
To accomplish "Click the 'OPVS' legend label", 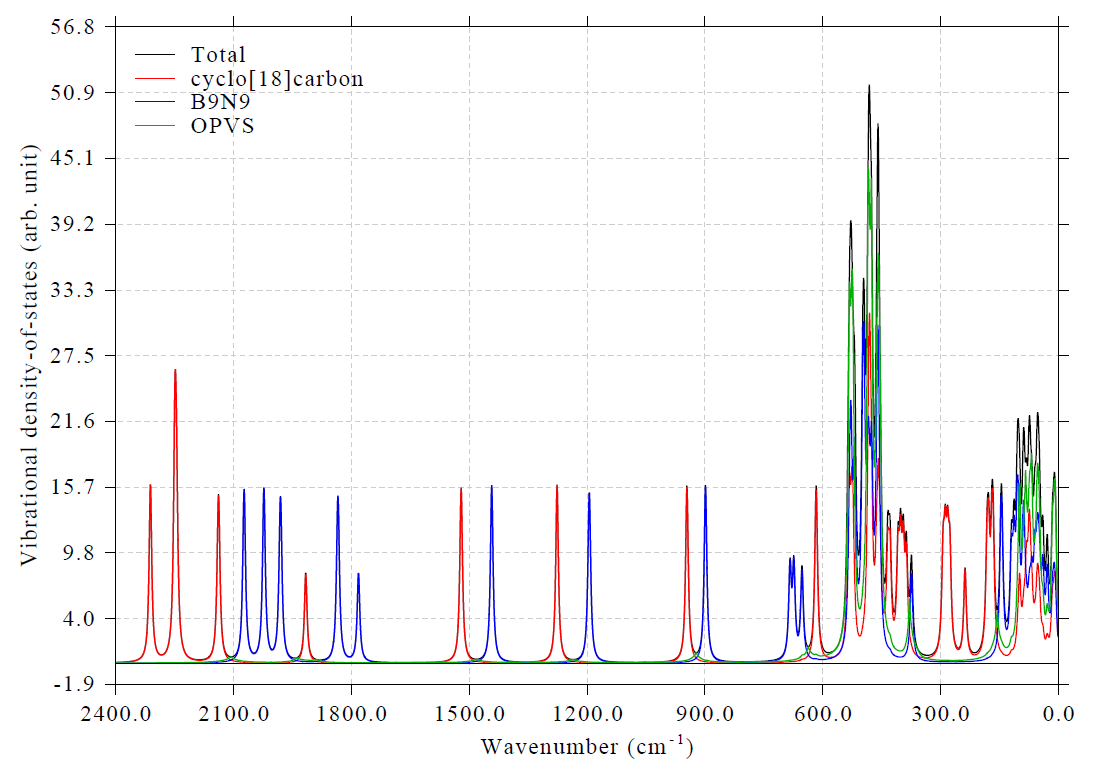I will (222, 126).
